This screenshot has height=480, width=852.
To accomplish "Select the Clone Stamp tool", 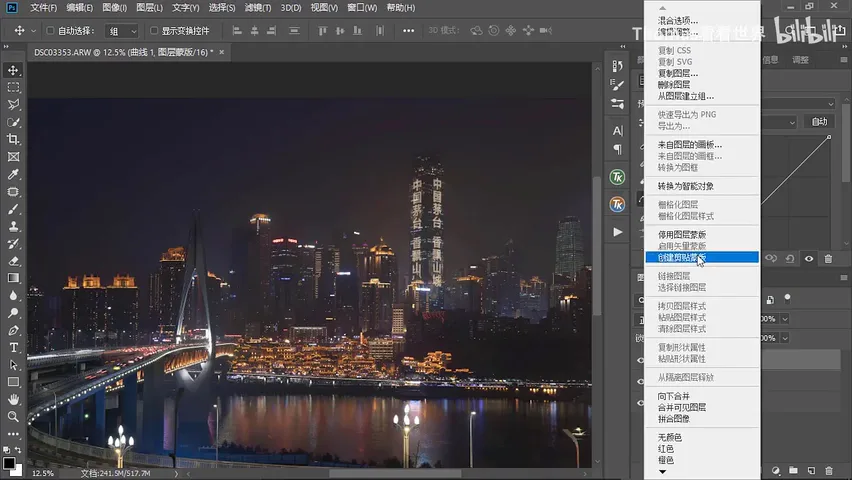I will [x=14, y=226].
